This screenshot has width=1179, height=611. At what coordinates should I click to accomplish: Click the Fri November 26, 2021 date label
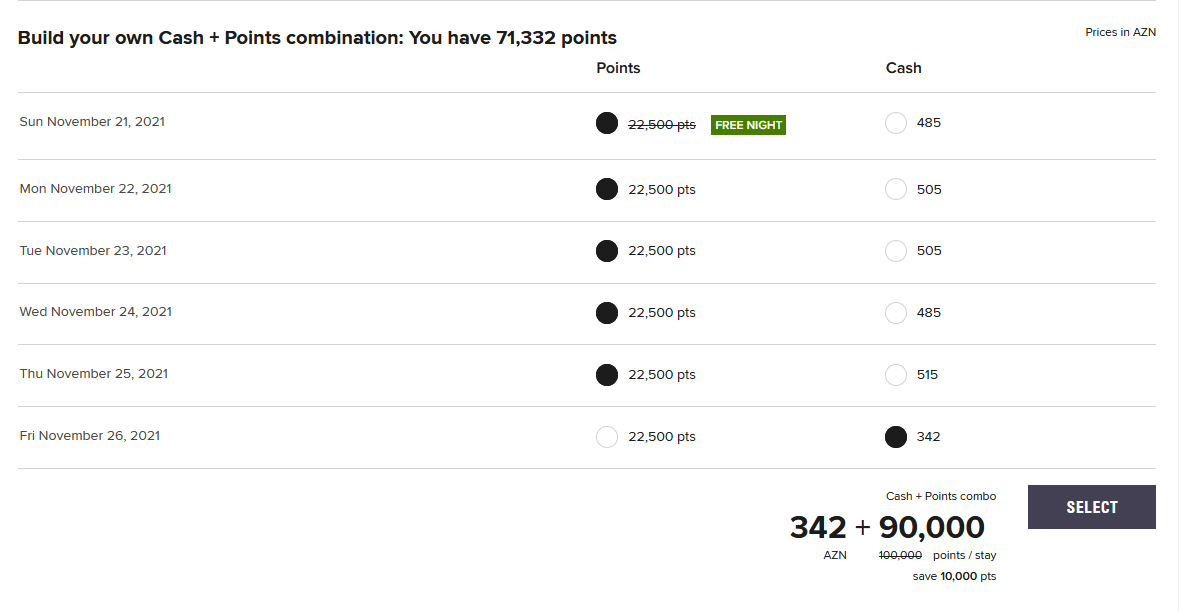click(x=90, y=436)
